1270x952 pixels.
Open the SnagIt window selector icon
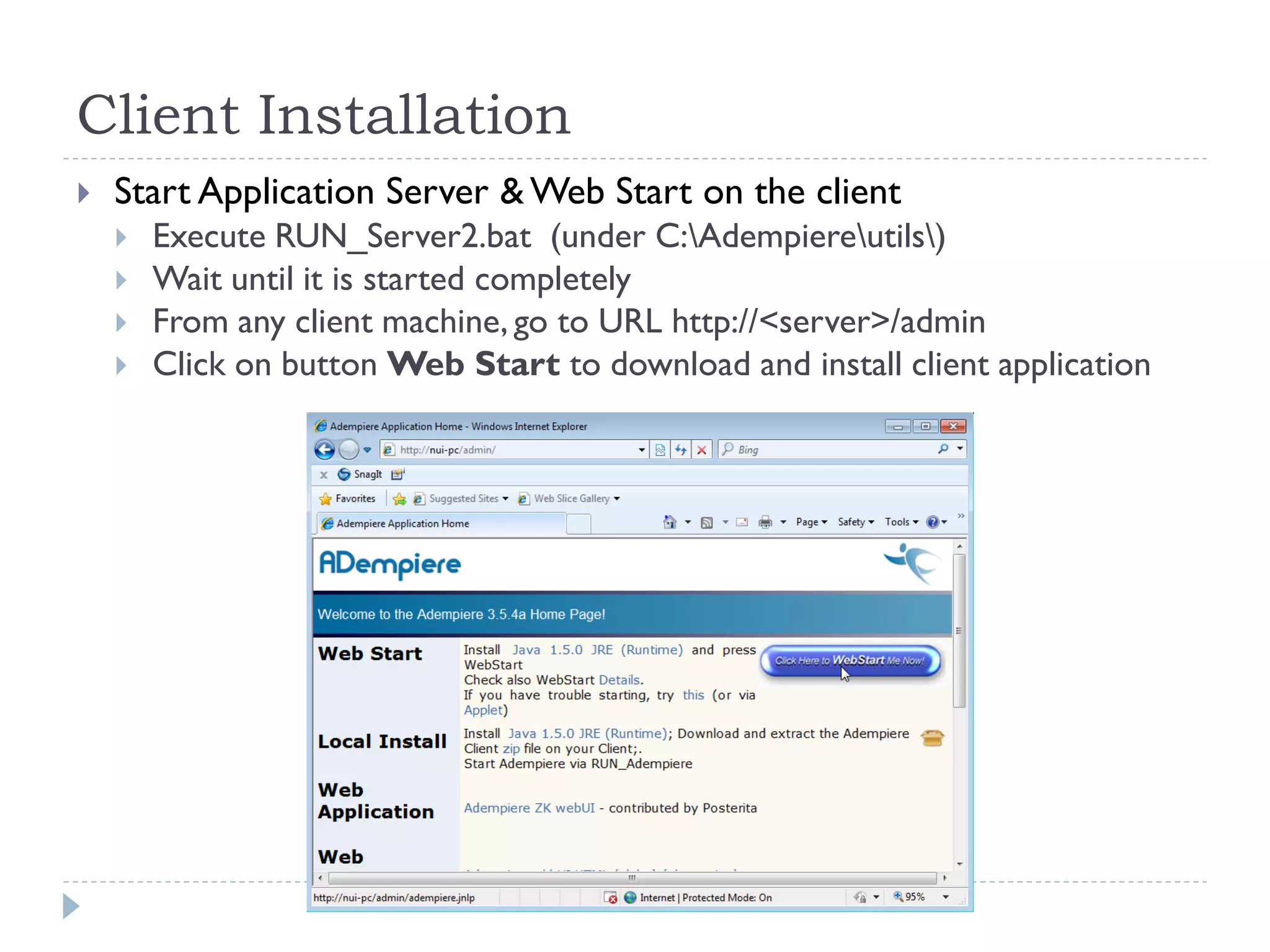[397, 474]
